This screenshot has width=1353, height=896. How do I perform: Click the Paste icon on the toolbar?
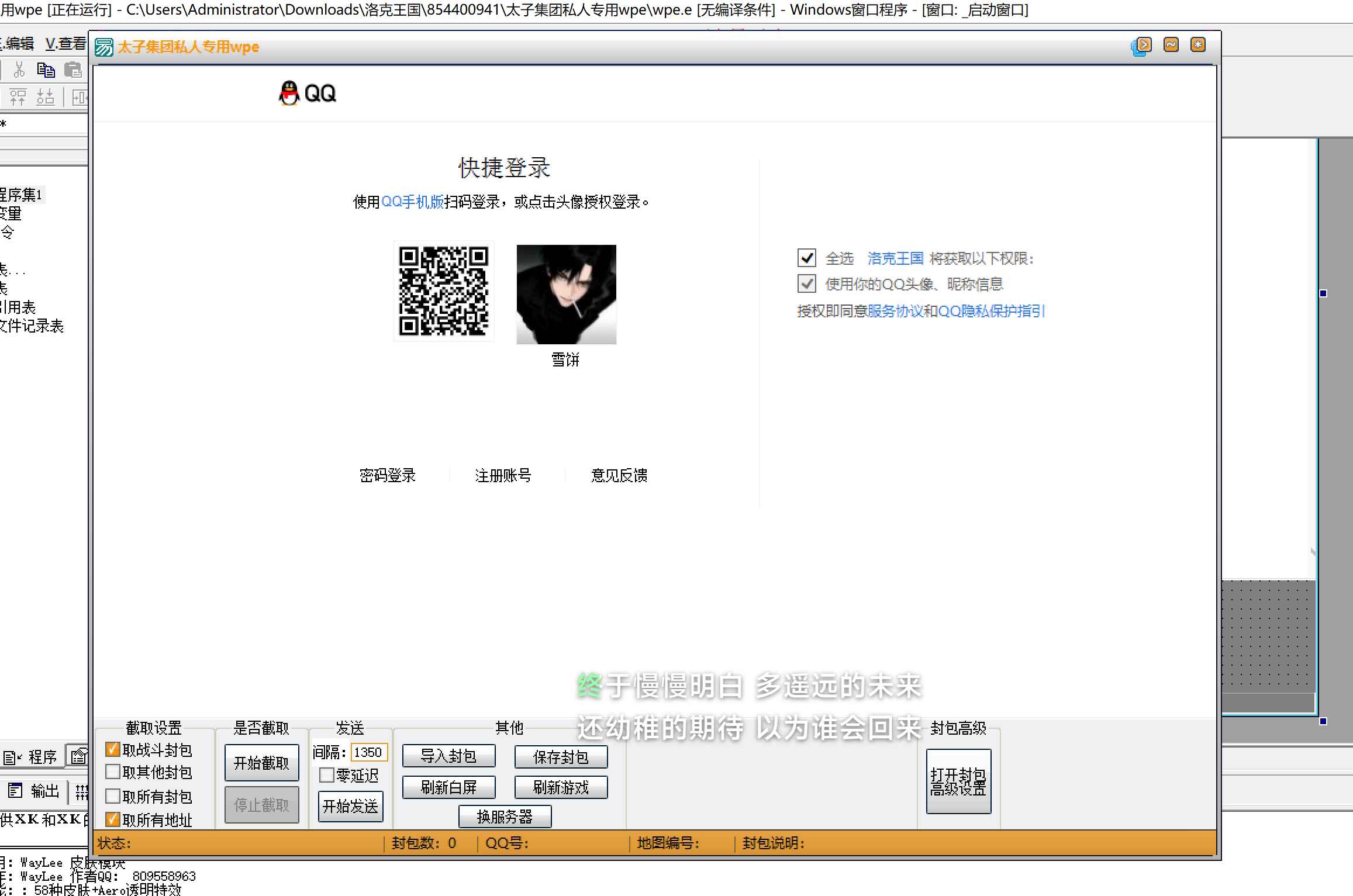[73, 70]
